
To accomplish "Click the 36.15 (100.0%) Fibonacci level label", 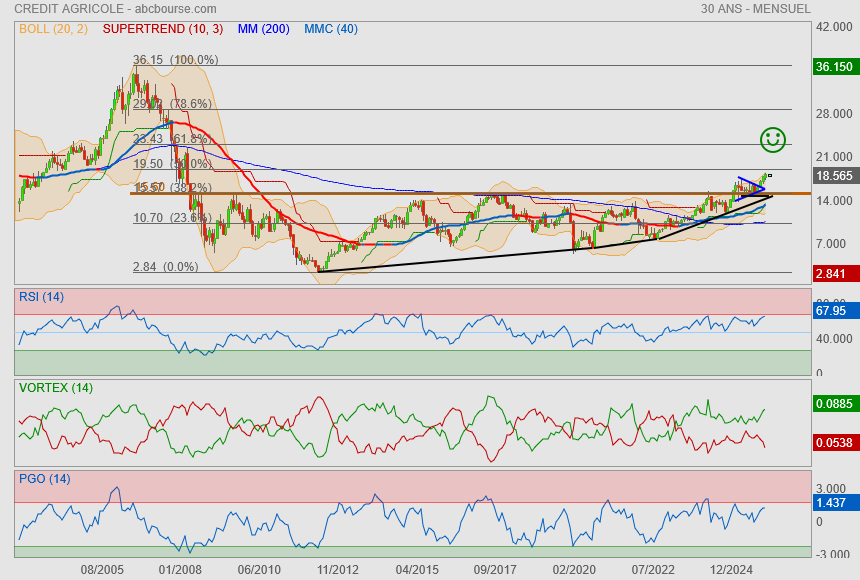I will [x=176, y=60].
